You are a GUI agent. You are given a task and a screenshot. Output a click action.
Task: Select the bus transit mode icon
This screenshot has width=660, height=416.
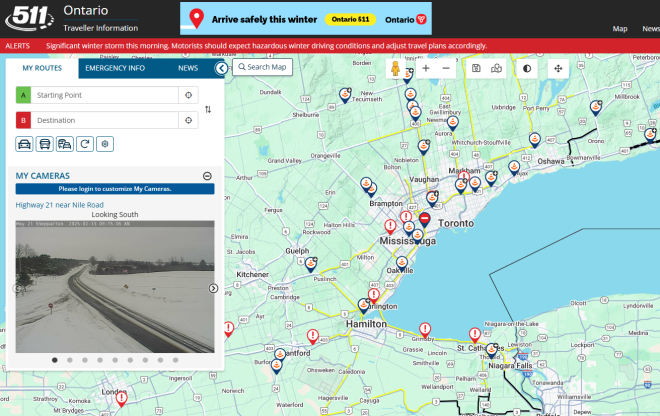tap(44, 144)
